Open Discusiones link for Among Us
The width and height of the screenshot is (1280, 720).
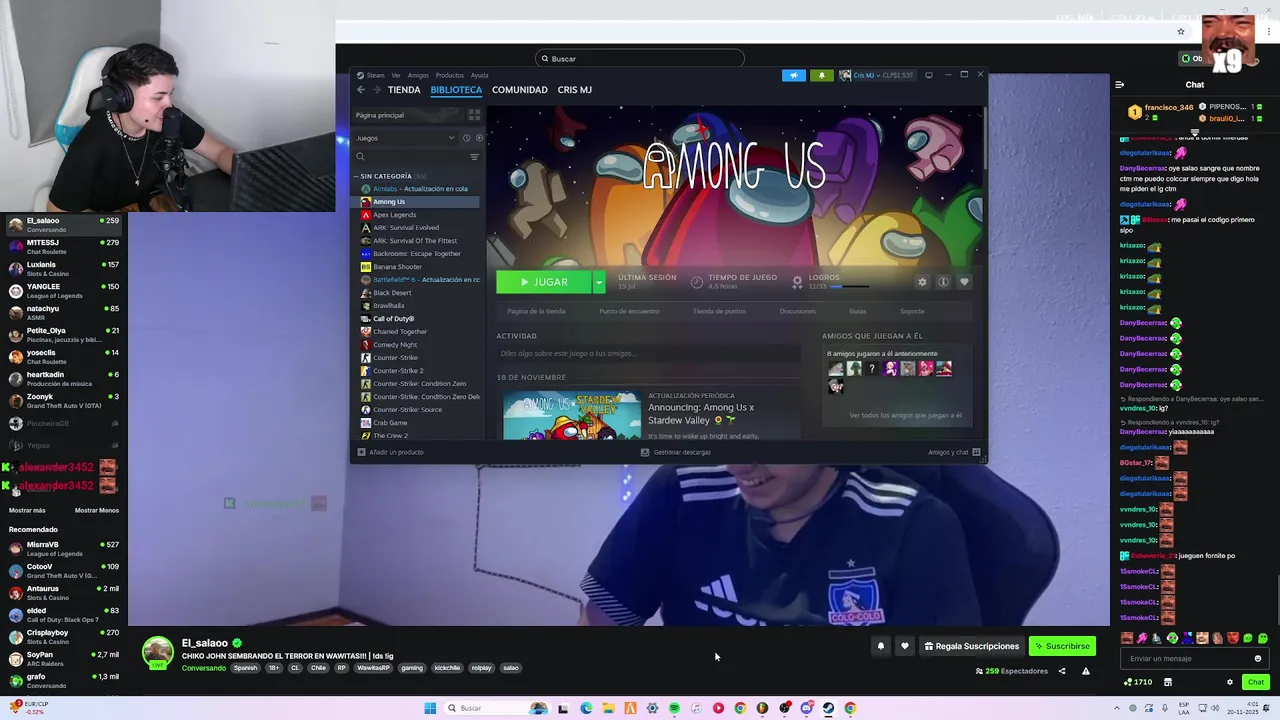798,311
